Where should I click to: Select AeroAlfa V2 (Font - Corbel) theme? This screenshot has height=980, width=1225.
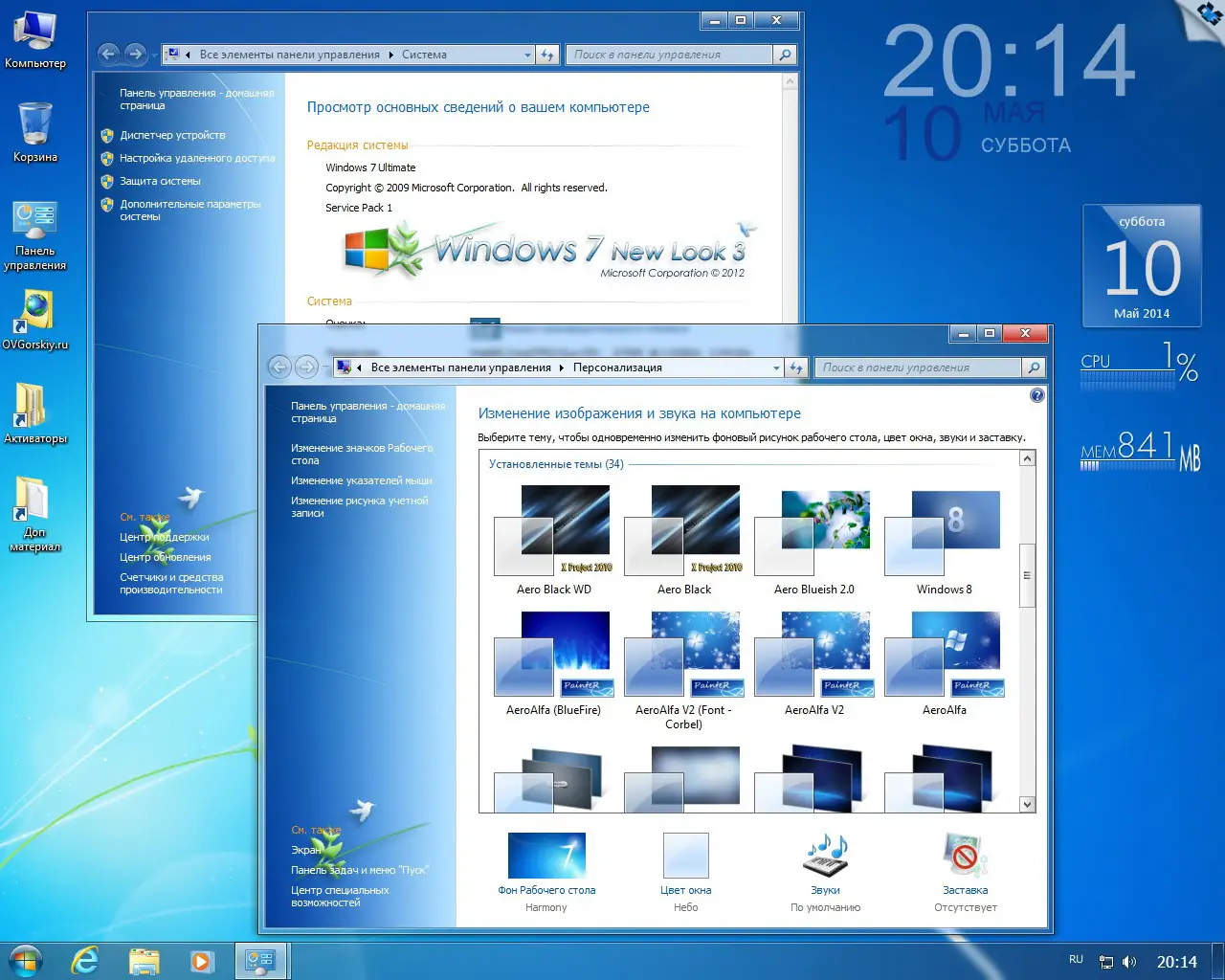click(683, 670)
